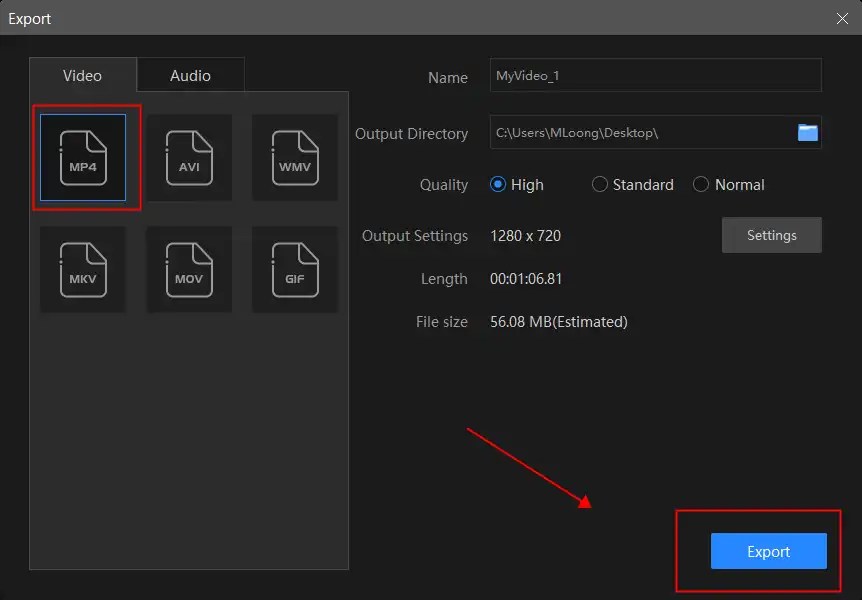Check the estimated file size label
The height and width of the screenshot is (600, 862).
[x=564, y=322]
